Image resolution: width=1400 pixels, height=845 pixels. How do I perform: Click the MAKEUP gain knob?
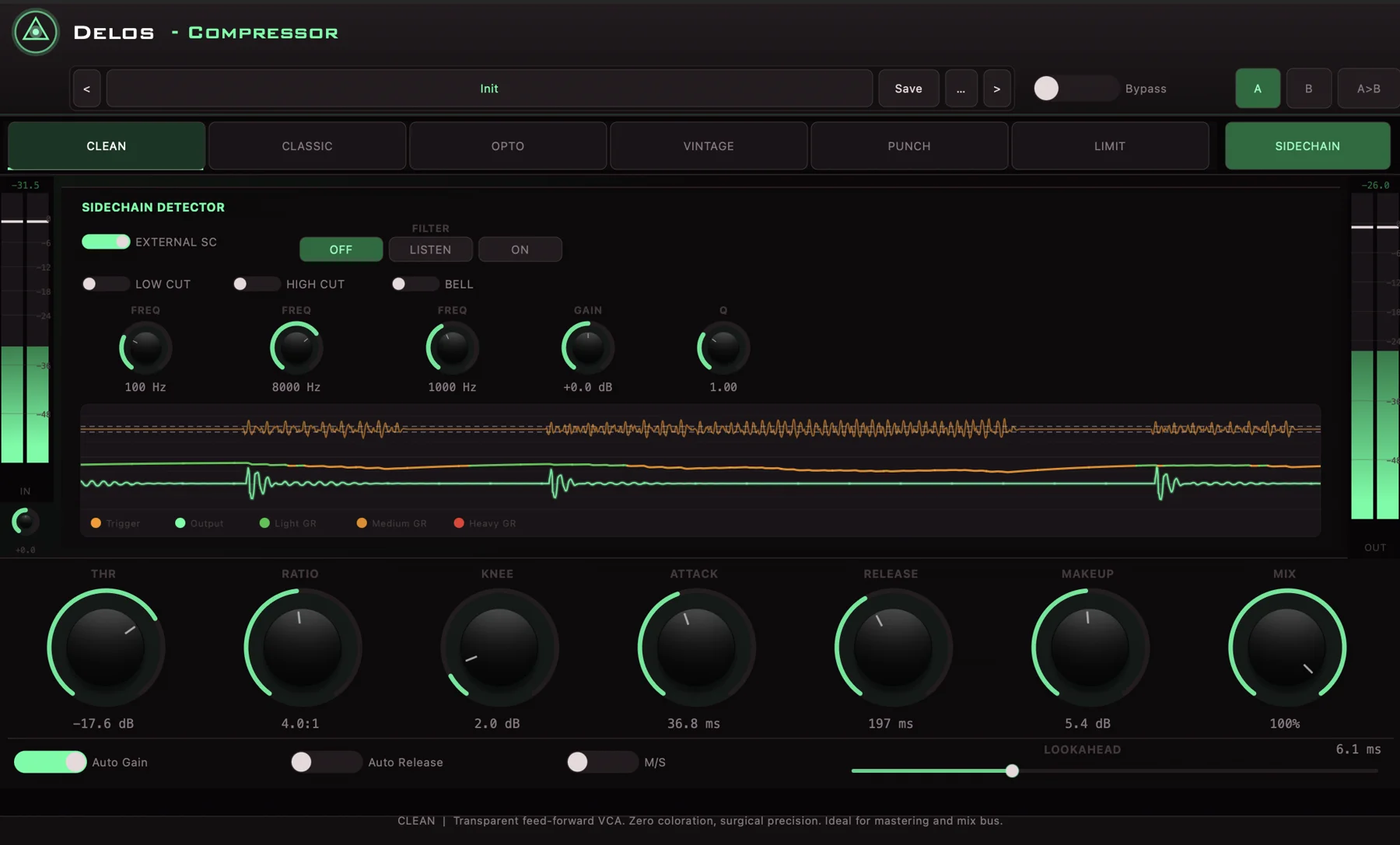coord(1090,648)
